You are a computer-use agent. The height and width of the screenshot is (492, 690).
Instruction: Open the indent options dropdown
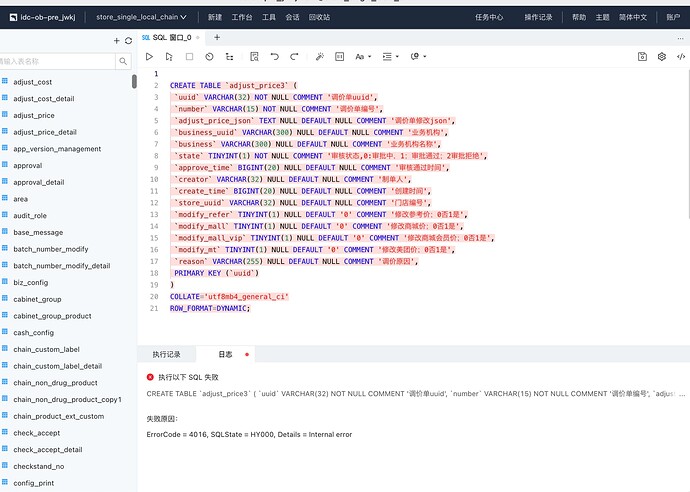[390, 56]
